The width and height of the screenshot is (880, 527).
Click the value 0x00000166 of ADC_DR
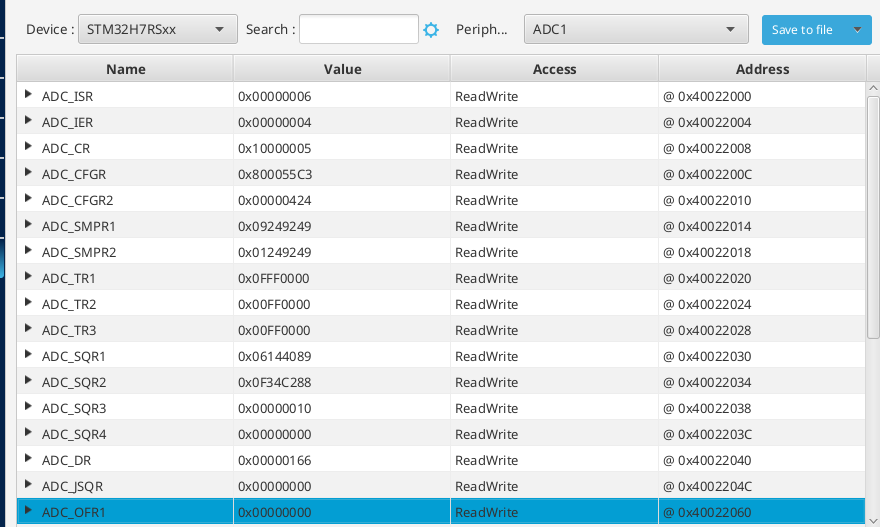[x=274, y=460]
